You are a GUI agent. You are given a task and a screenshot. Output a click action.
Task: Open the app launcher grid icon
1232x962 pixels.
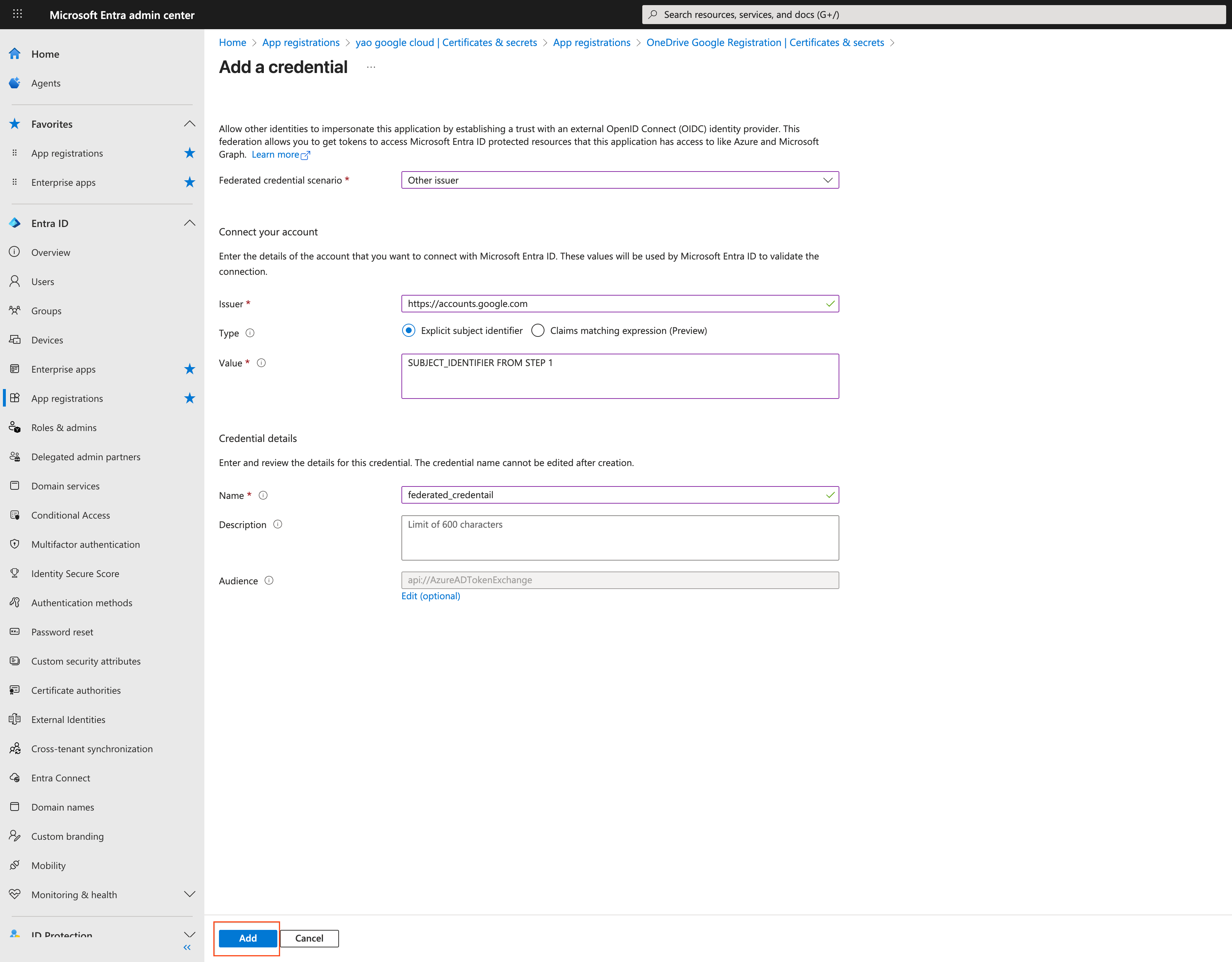[x=17, y=14]
